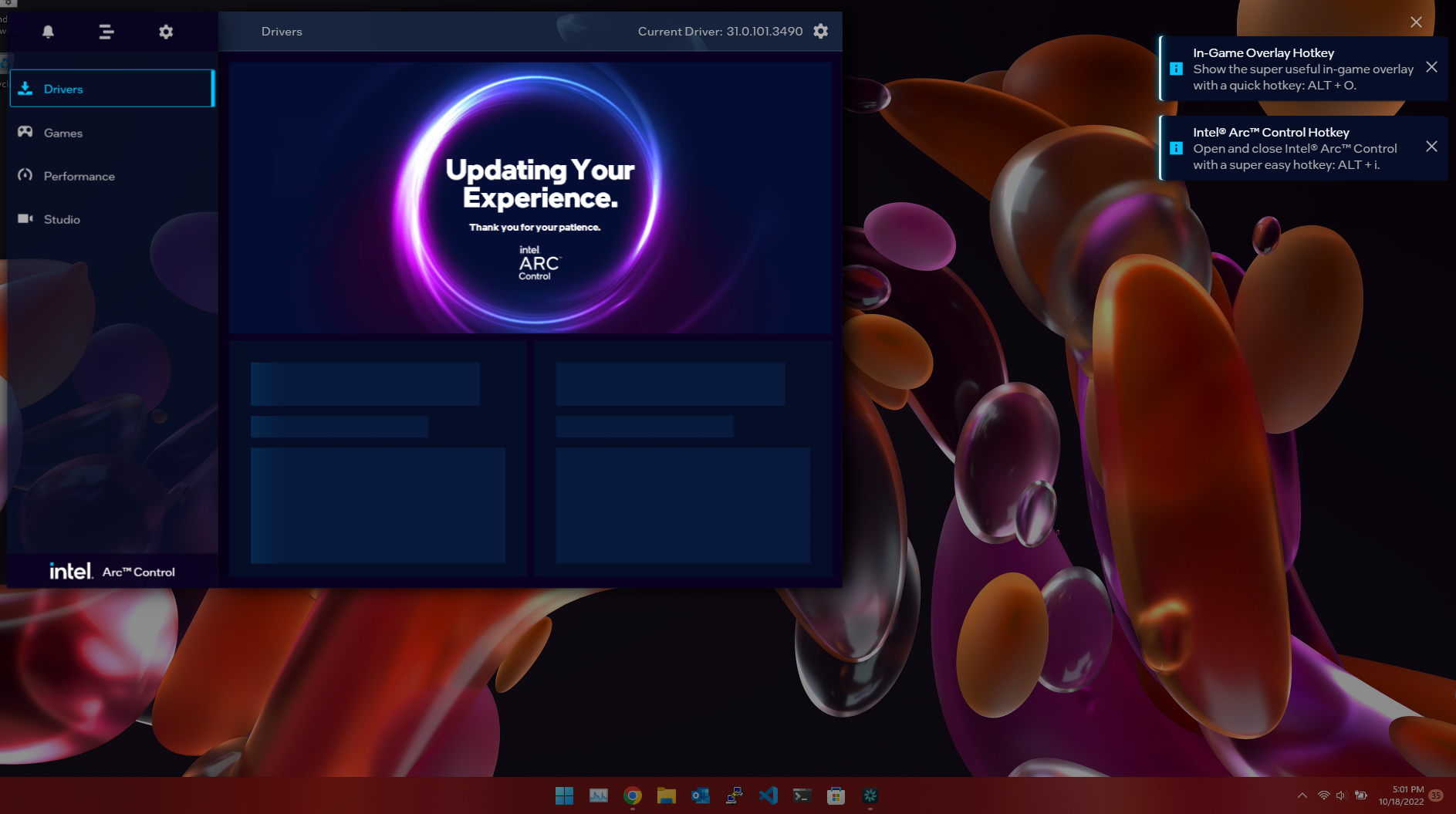Click the In-Game Overlay Hotkey info icon
Viewport: 1456px width, 814px height.
[x=1176, y=69]
